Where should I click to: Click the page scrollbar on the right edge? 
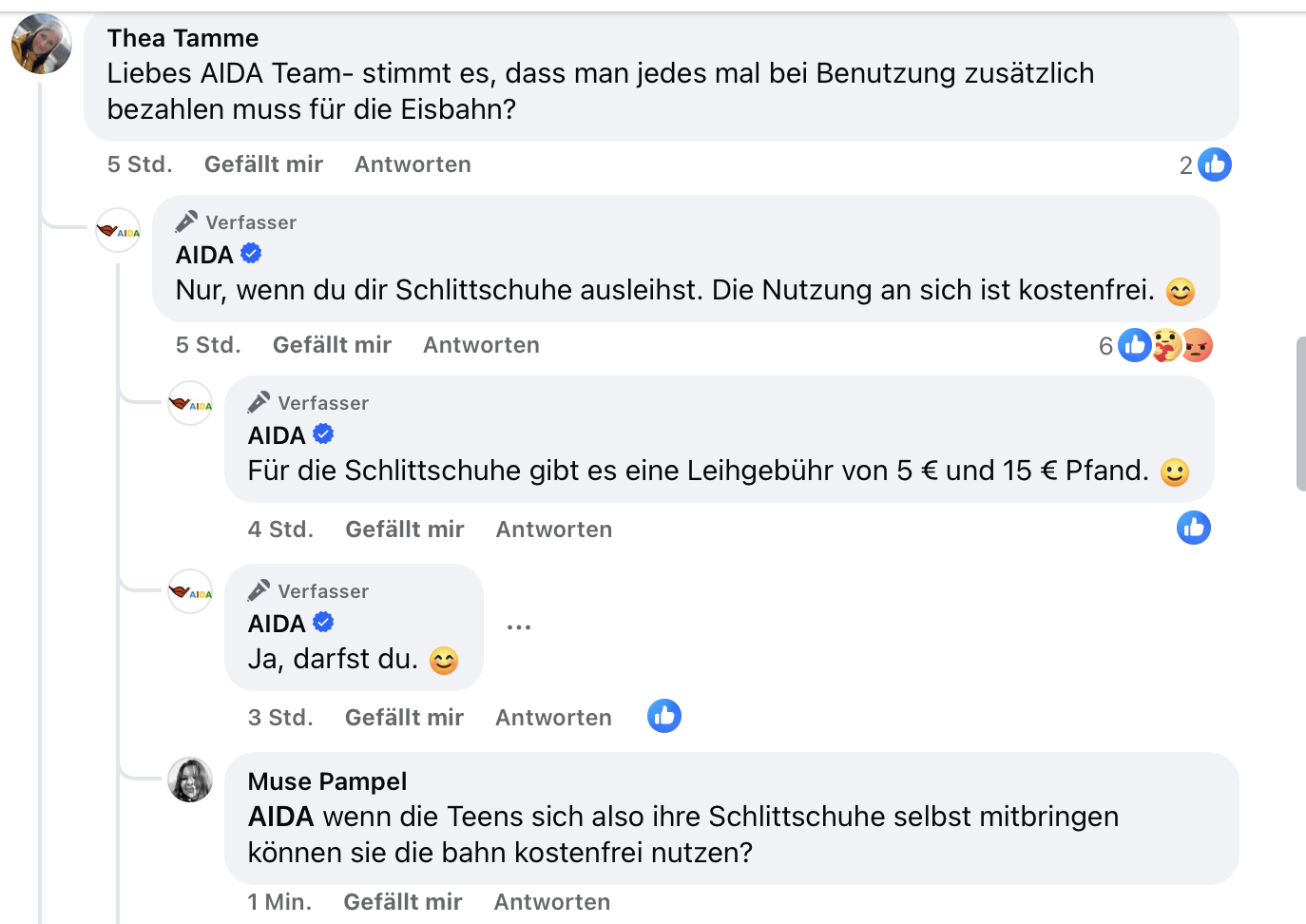pyautogui.click(x=1300, y=414)
